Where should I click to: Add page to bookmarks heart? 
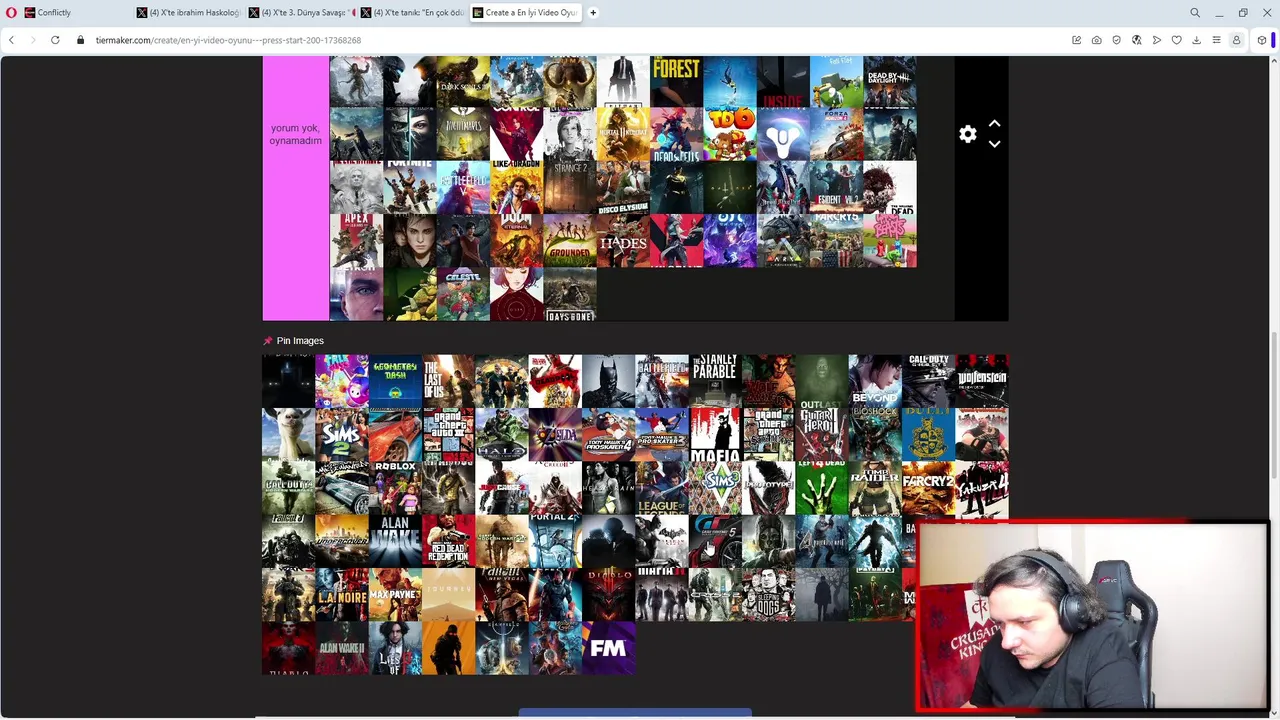pyautogui.click(x=1177, y=40)
